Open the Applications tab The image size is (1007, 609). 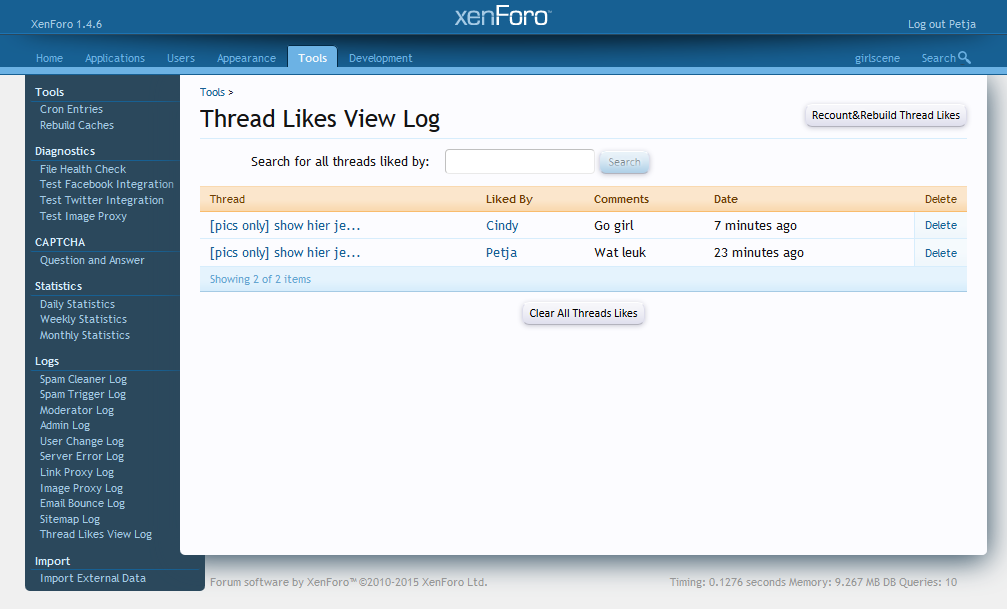click(115, 58)
